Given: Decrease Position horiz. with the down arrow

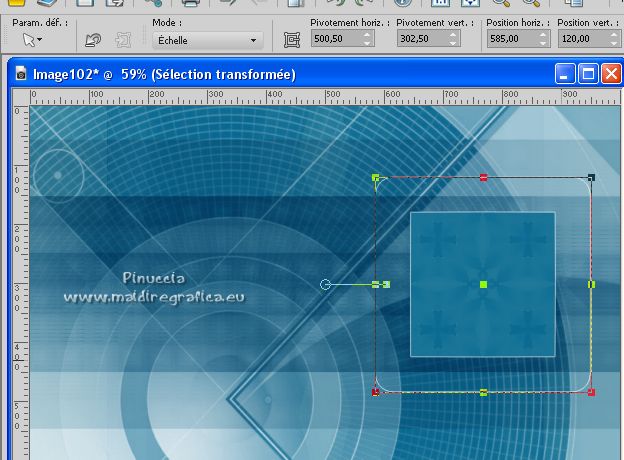Looking at the screenshot, I should pyautogui.click(x=543, y=43).
